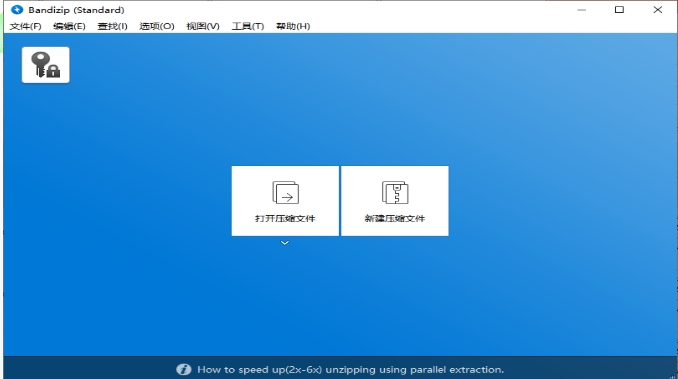Open the 文件(F) menu

[x=26, y=26]
